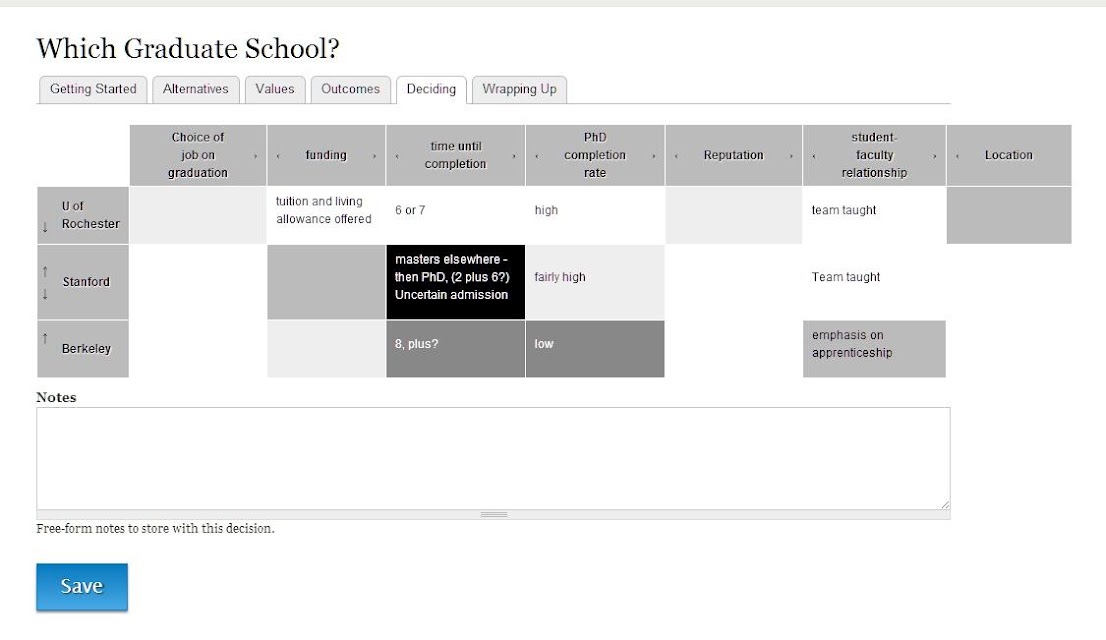Move Stanford row down arrow

(45, 294)
